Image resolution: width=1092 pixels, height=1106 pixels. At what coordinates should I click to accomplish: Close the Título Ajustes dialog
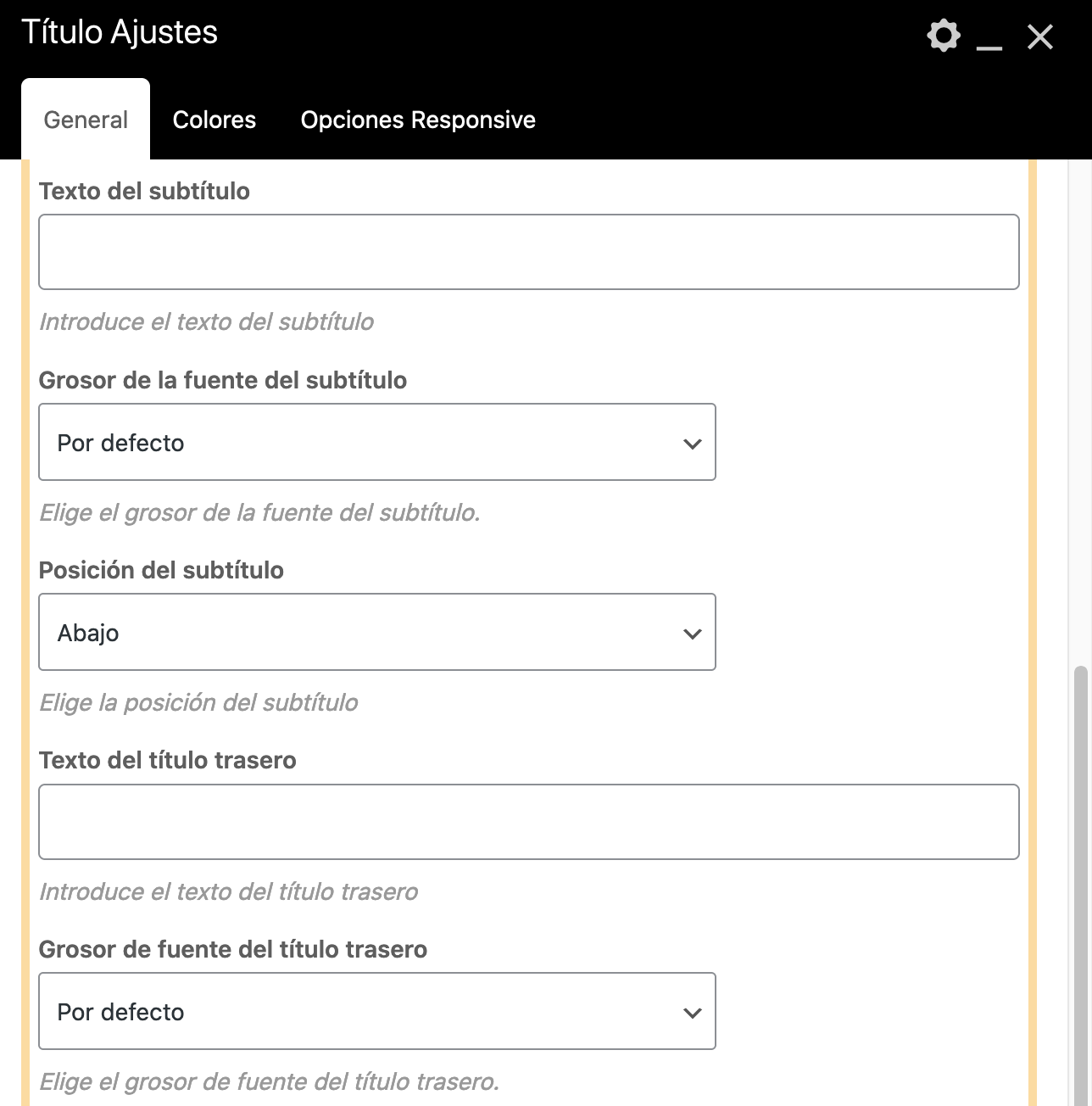coord(1039,36)
